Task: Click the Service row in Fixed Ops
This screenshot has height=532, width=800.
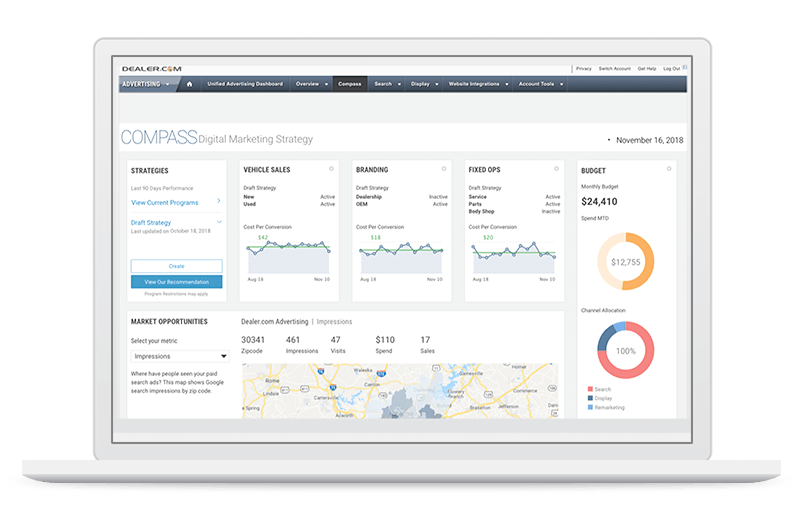Action: (x=514, y=196)
